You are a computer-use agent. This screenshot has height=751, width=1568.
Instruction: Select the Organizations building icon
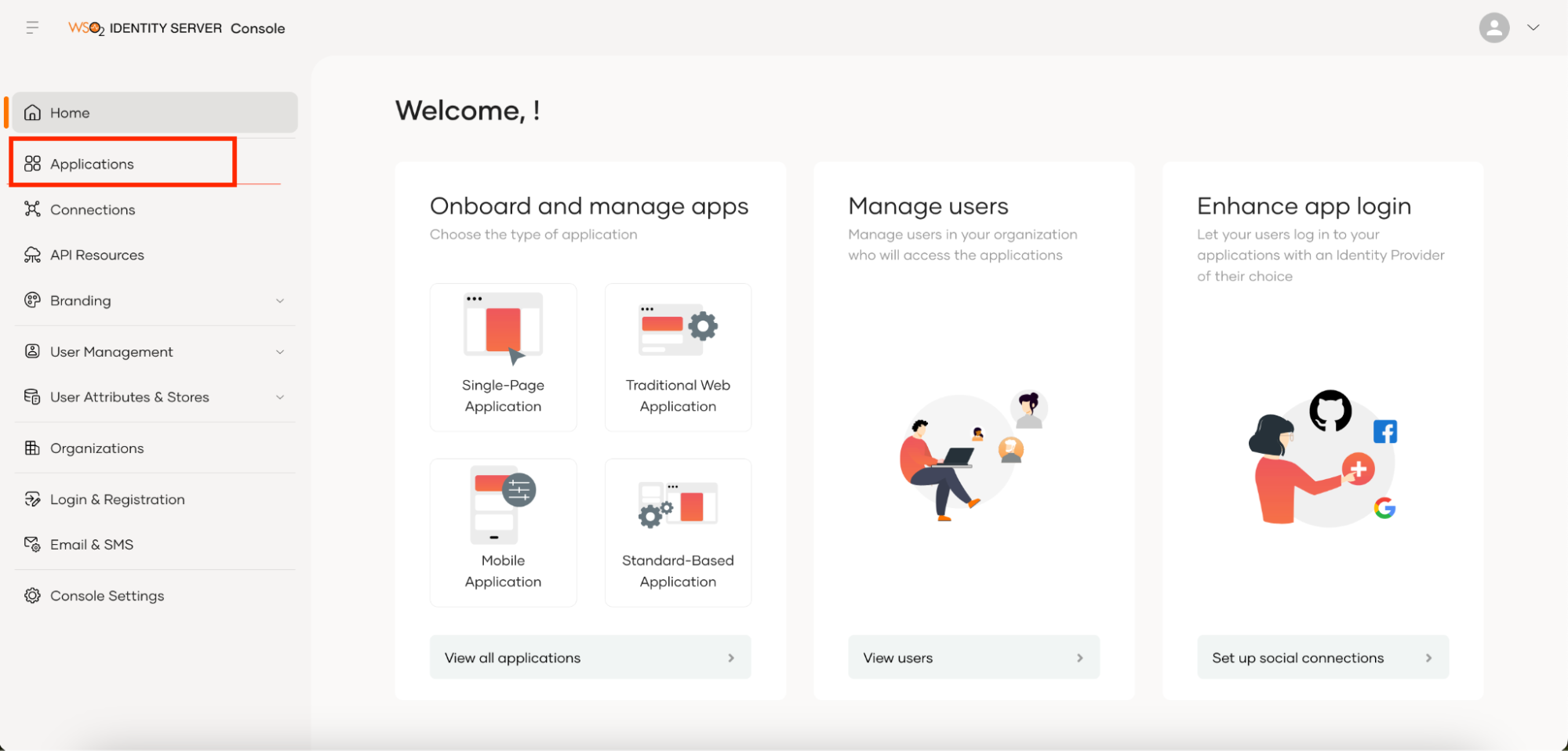(32, 448)
